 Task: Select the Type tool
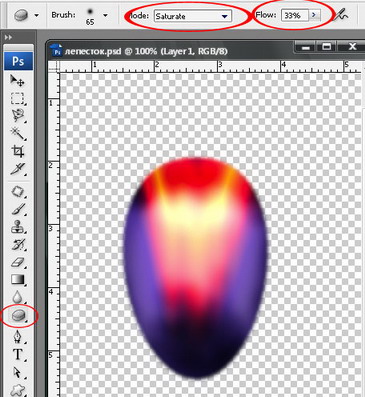17,354
